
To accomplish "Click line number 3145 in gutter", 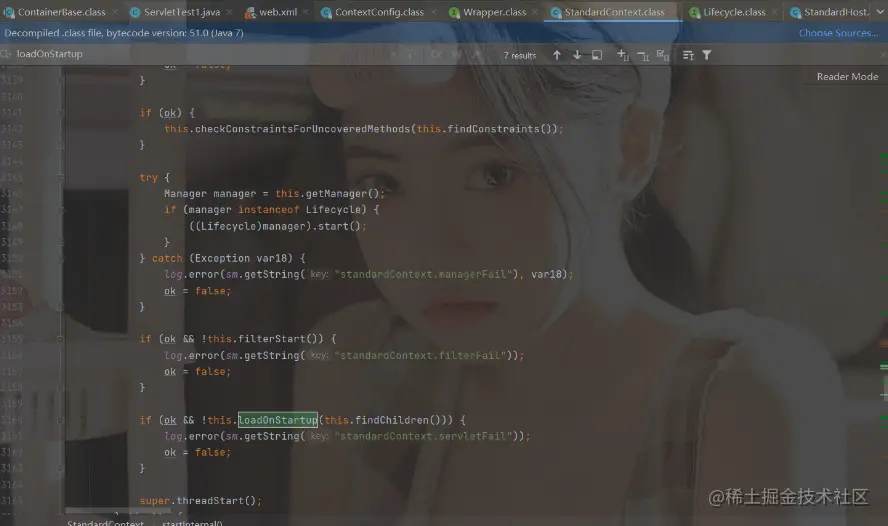I will [x=11, y=177].
